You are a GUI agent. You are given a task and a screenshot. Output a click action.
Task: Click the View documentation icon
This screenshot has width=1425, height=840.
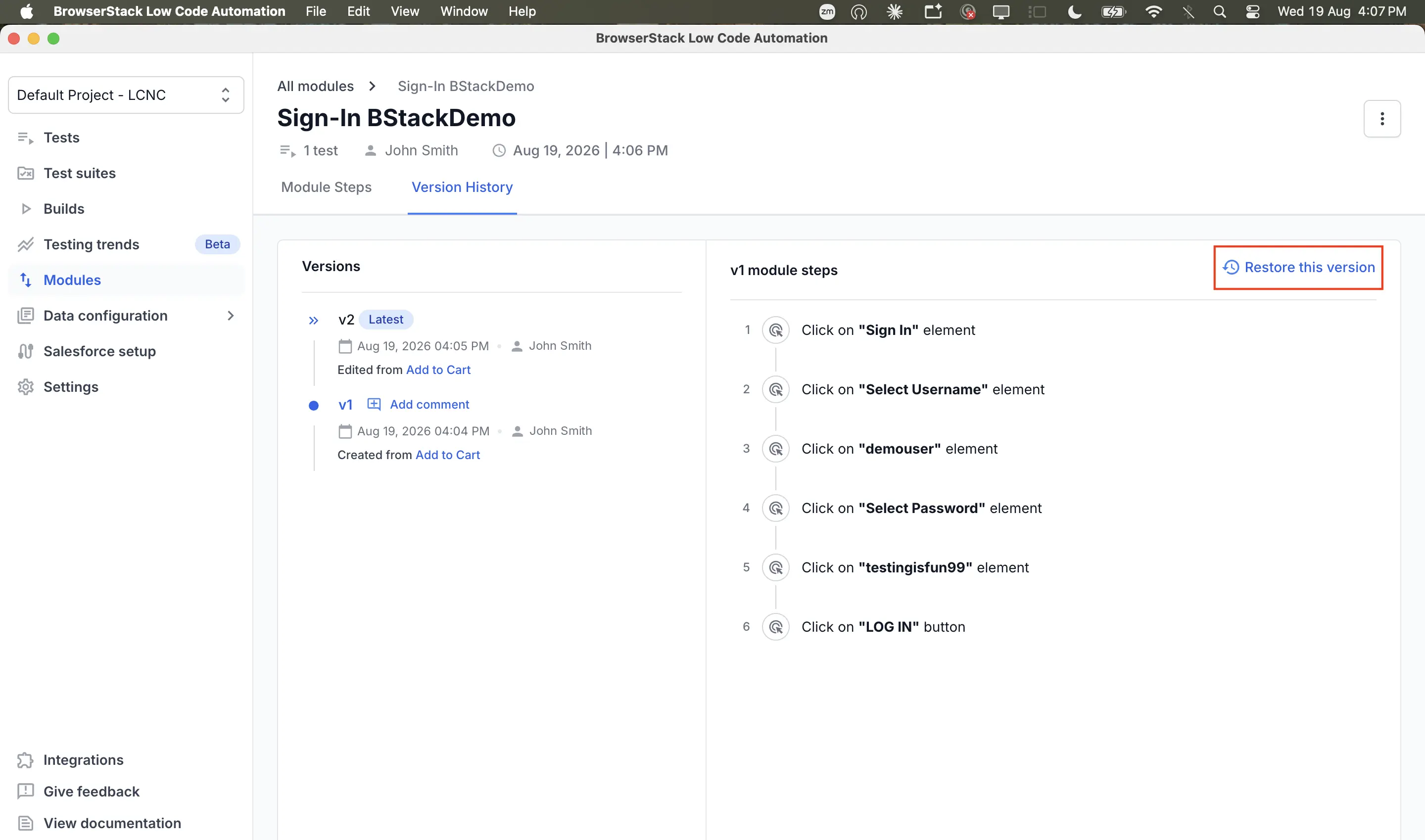click(25, 824)
